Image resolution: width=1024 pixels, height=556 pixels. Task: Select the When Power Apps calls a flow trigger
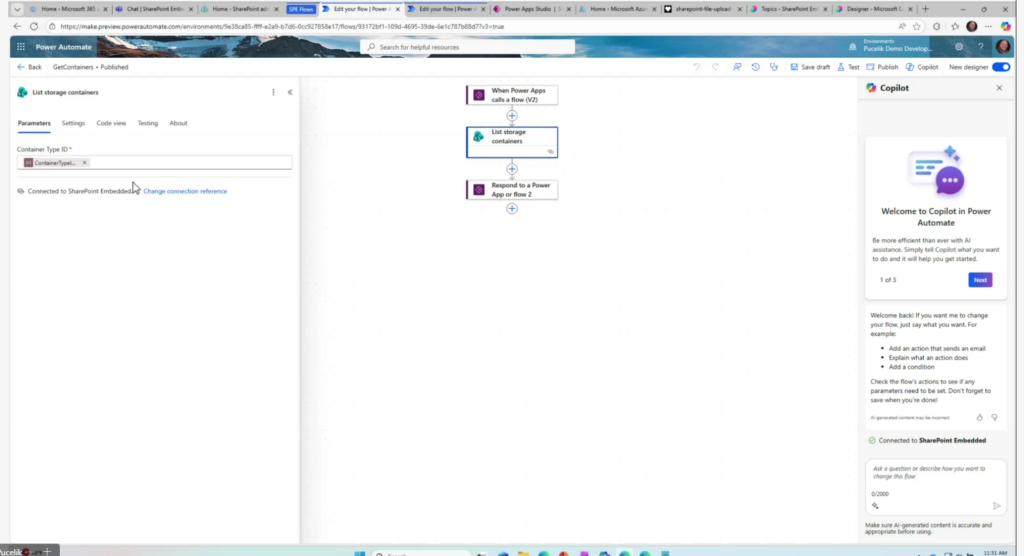(x=512, y=95)
